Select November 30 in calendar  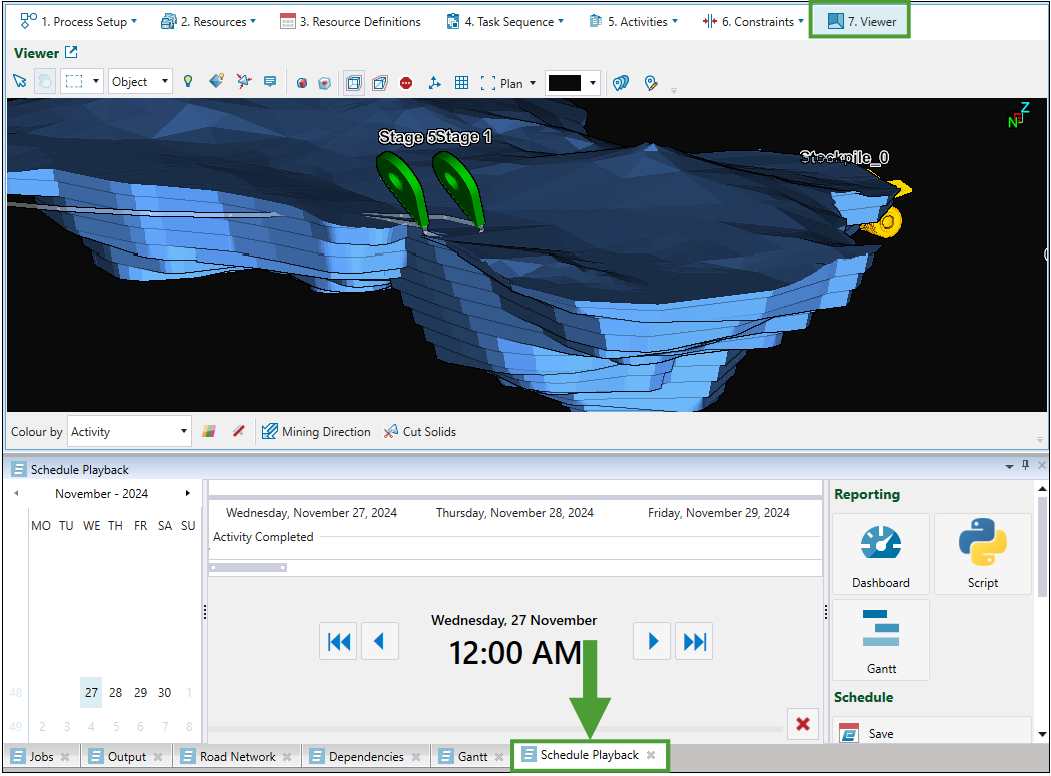pyautogui.click(x=164, y=692)
